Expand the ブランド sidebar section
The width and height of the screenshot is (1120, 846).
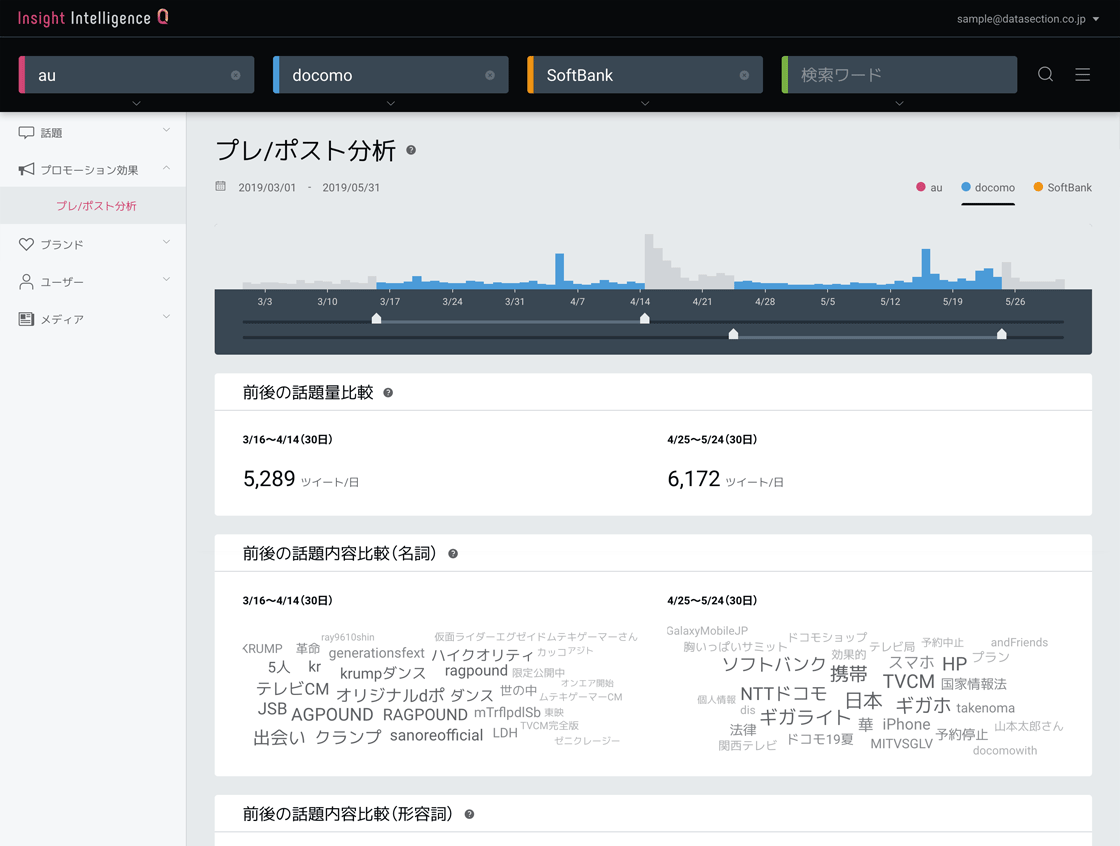166,242
